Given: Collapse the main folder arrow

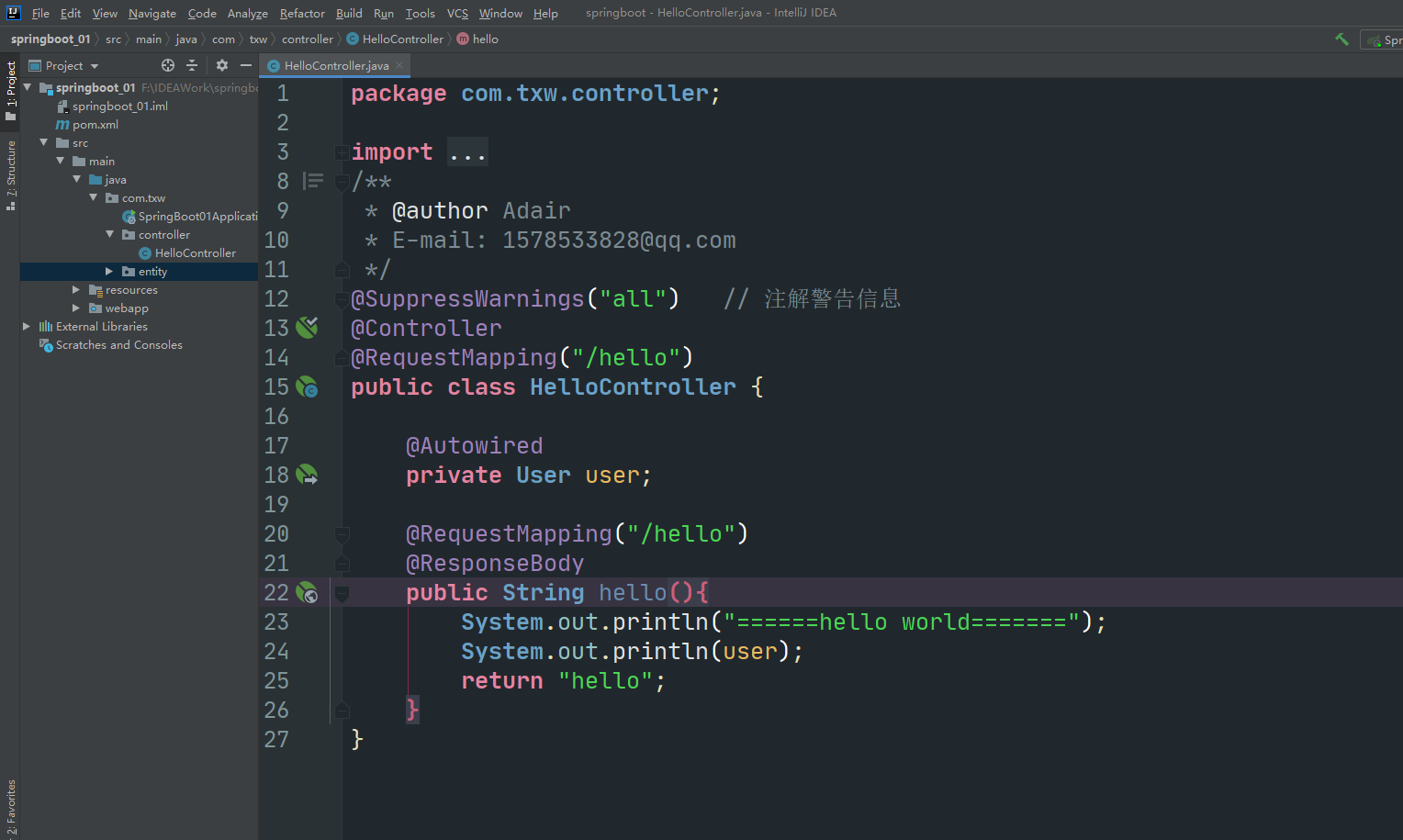Looking at the screenshot, I should (61, 161).
